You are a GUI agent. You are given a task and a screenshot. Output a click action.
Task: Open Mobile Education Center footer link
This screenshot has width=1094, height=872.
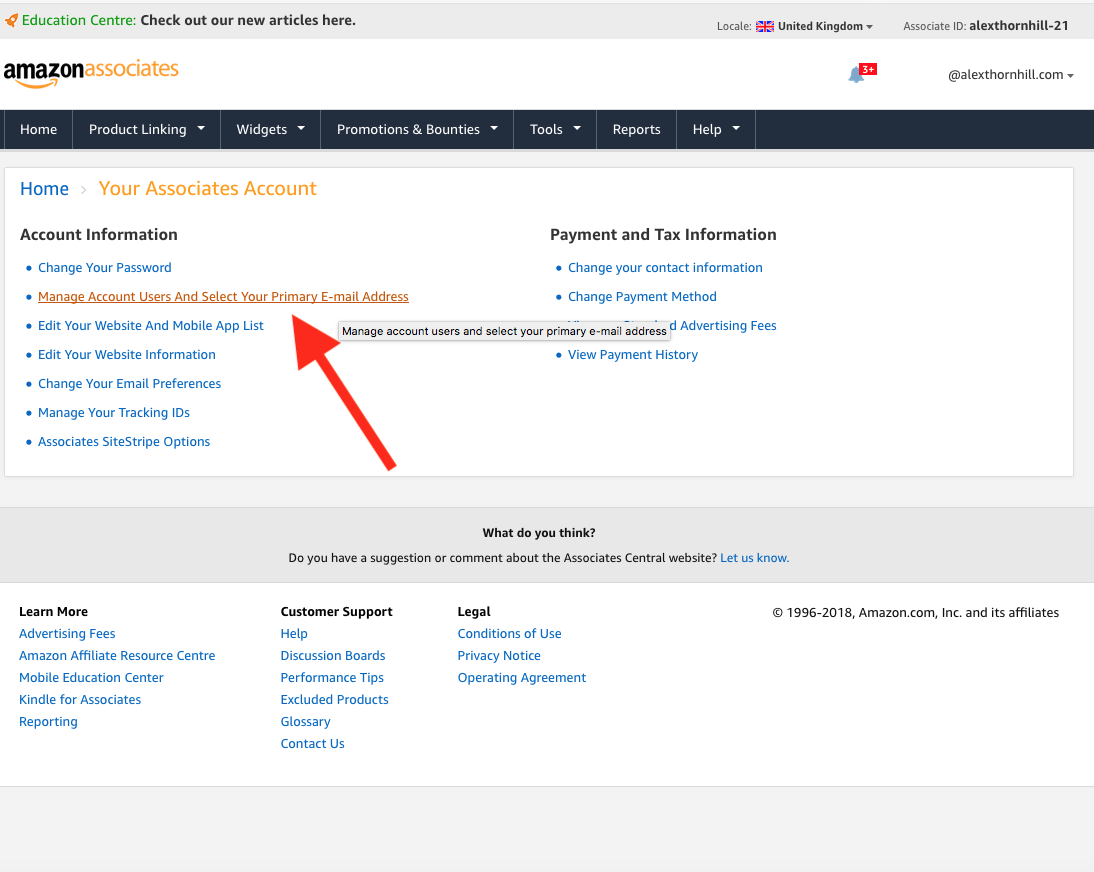91,677
